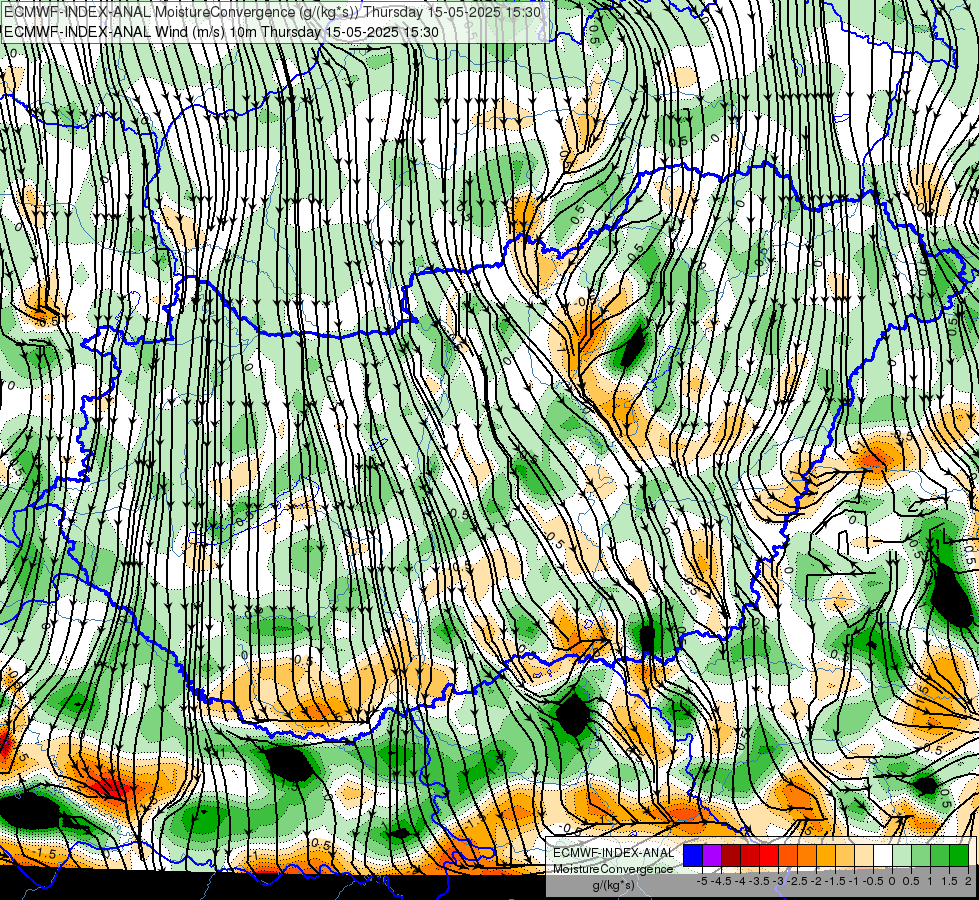Click the legend scale value -1.5

(835, 881)
